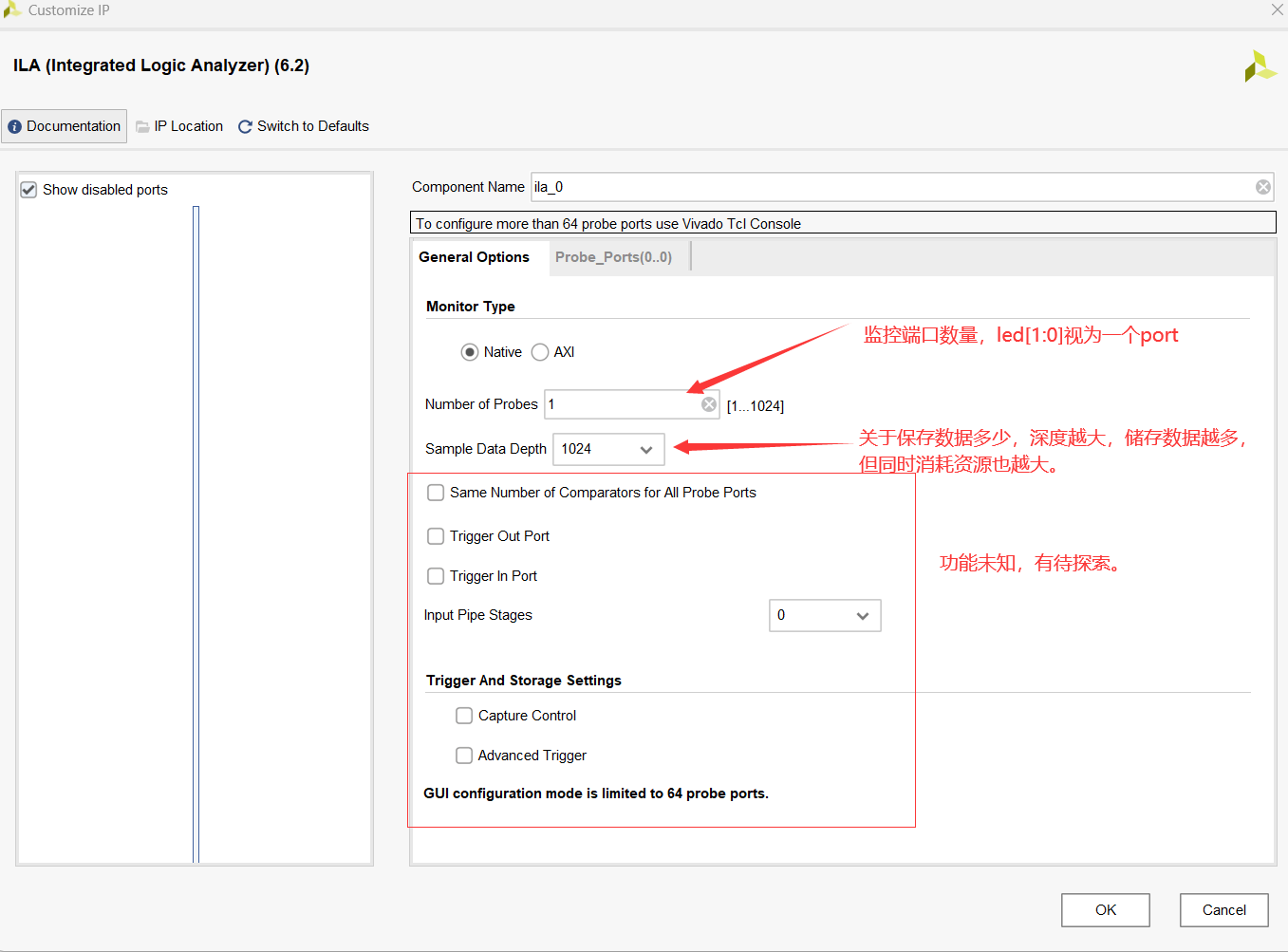
Task: Enable Capture Control
Action: (x=464, y=716)
